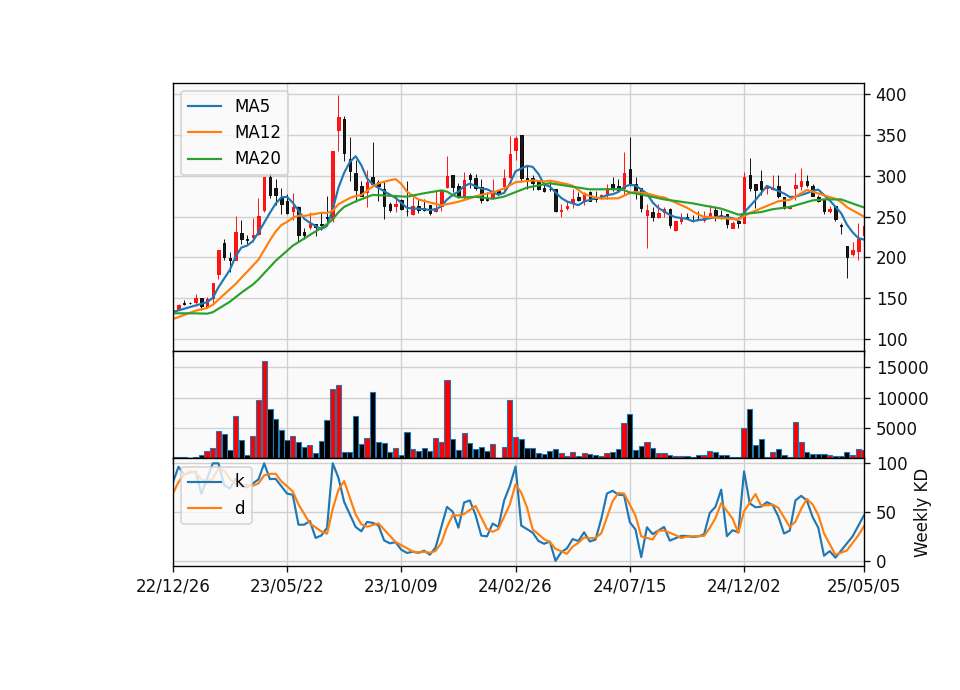Click the MA20 legend label
Viewport: 960px width, 690px height.
tap(257, 159)
